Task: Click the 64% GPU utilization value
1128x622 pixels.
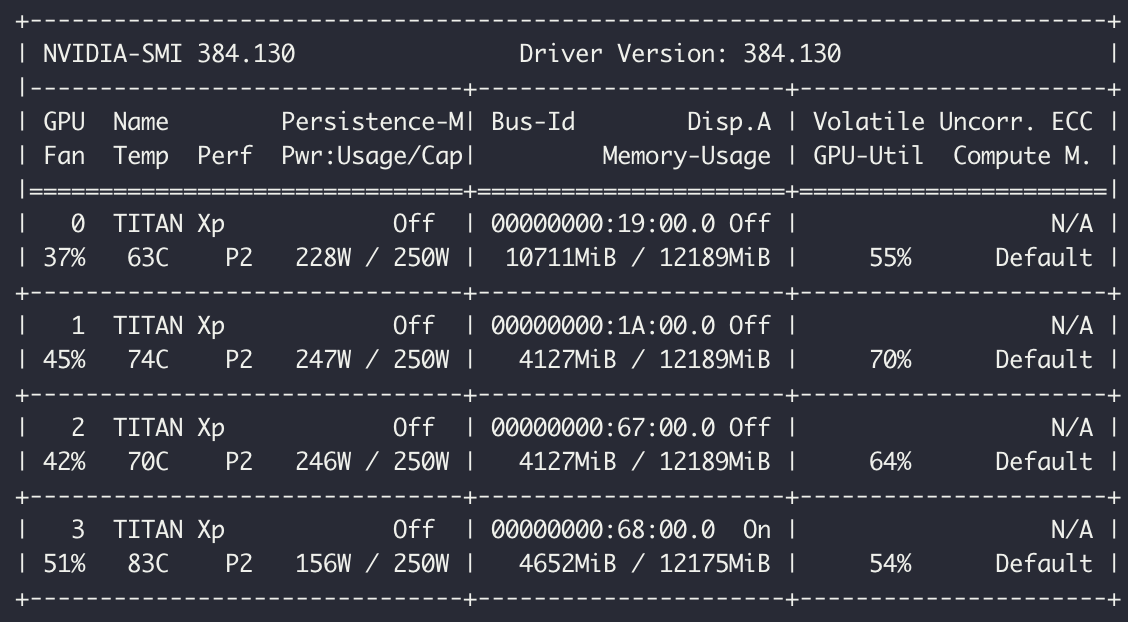Action: pyautogui.click(x=890, y=462)
